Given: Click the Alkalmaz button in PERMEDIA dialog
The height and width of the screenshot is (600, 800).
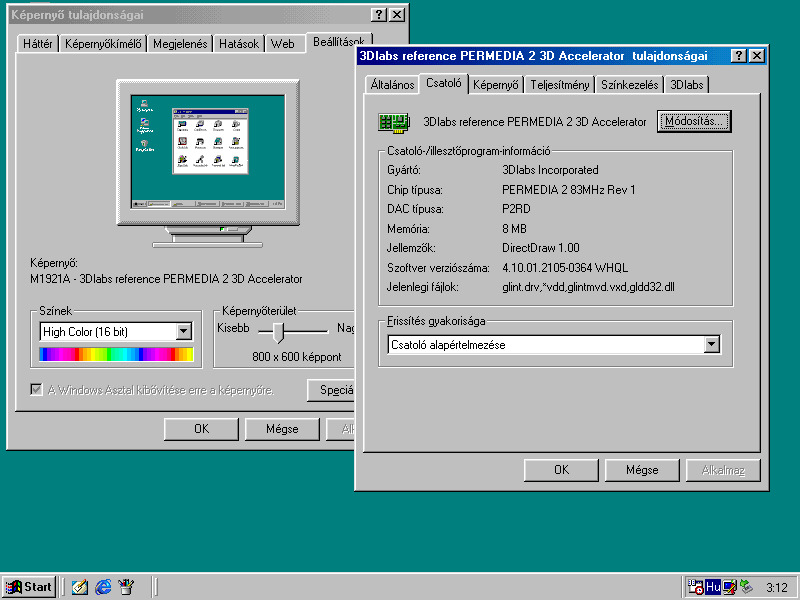Looking at the screenshot, I should tap(723, 470).
